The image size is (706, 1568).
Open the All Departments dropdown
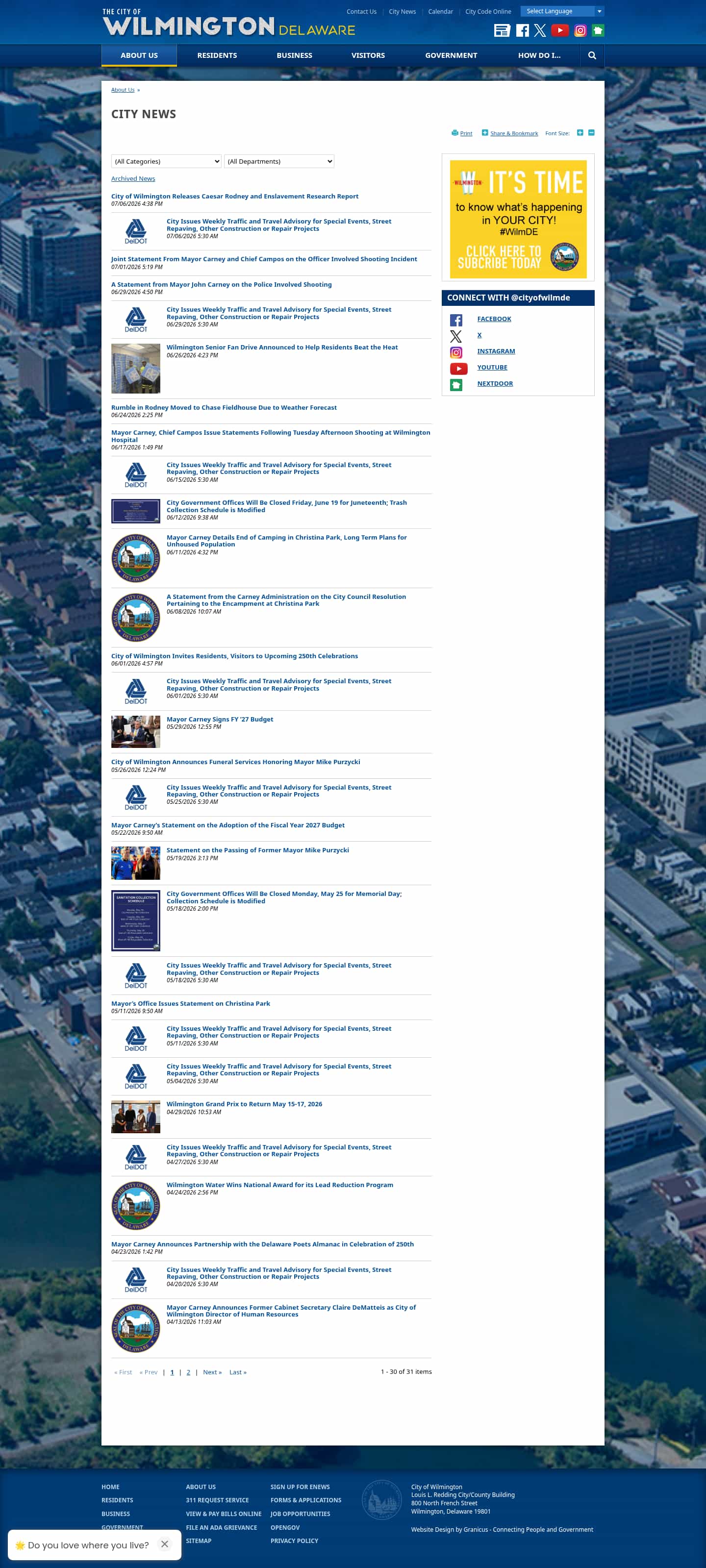pos(279,161)
